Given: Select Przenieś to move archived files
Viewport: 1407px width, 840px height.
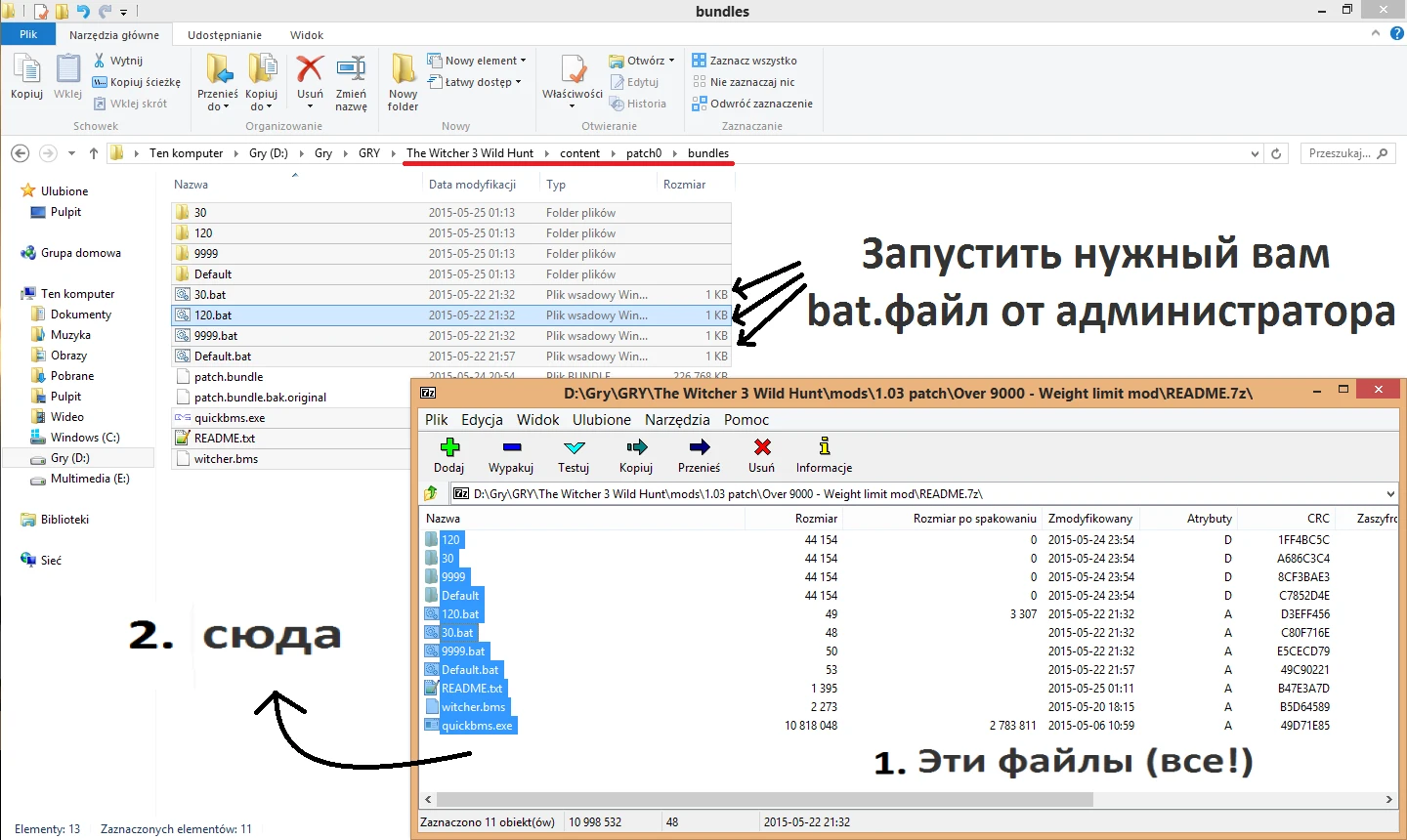Looking at the screenshot, I should click(699, 456).
